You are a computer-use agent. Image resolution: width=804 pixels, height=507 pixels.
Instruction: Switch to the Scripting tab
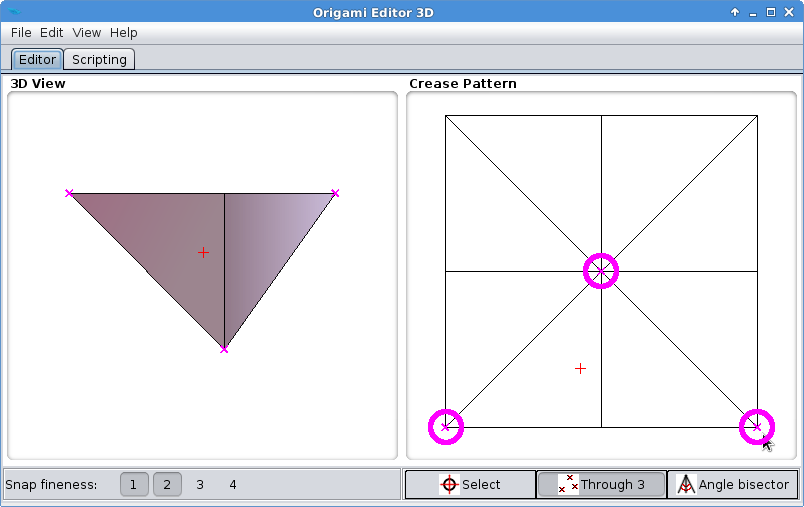point(100,60)
